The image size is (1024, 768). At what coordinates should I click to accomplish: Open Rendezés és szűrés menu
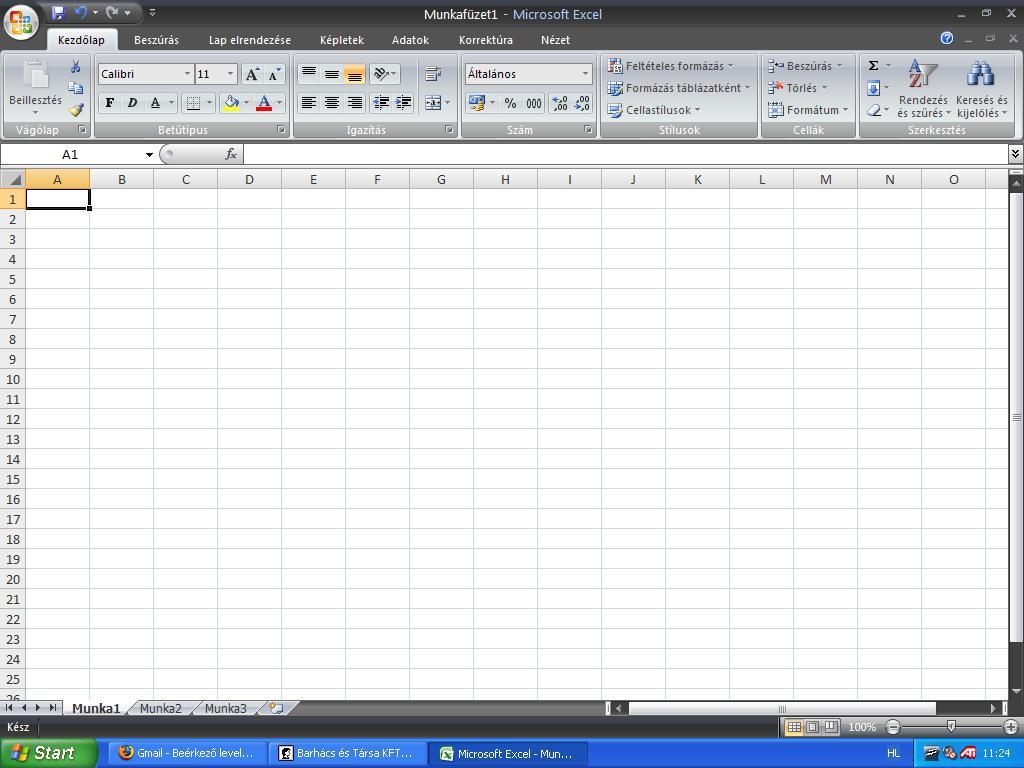pos(923,88)
